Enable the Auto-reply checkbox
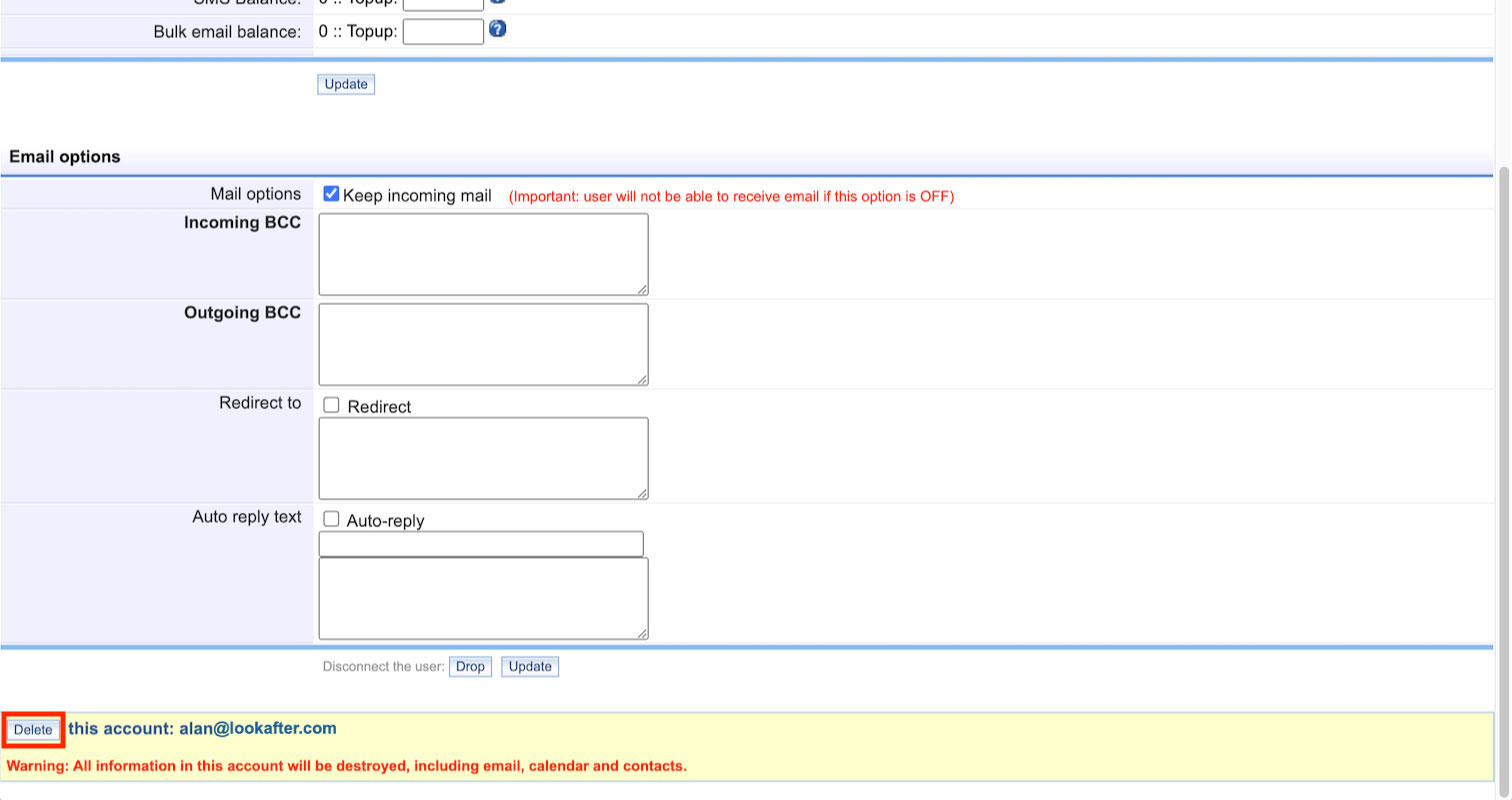This screenshot has width=1512, height=800. coord(331,519)
